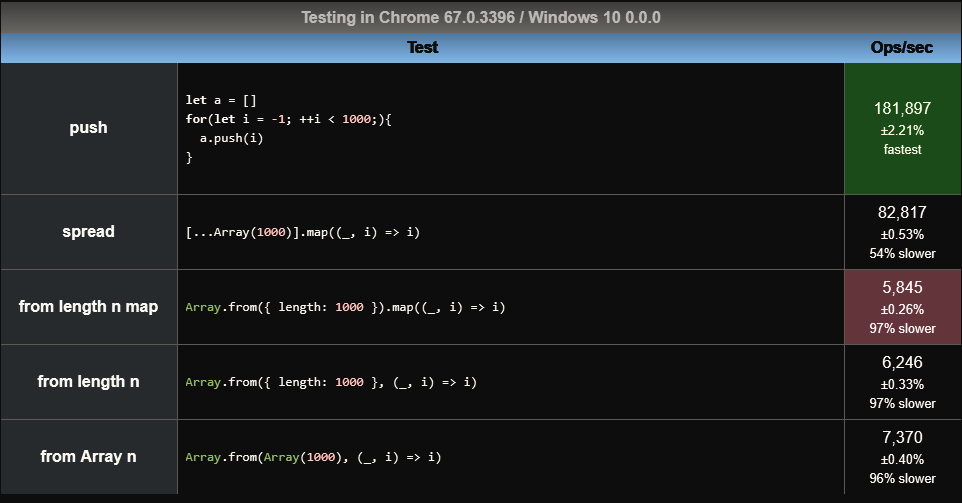This screenshot has height=503, width=962.
Task: Click the from length n map label
Action: click(x=88, y=307)
